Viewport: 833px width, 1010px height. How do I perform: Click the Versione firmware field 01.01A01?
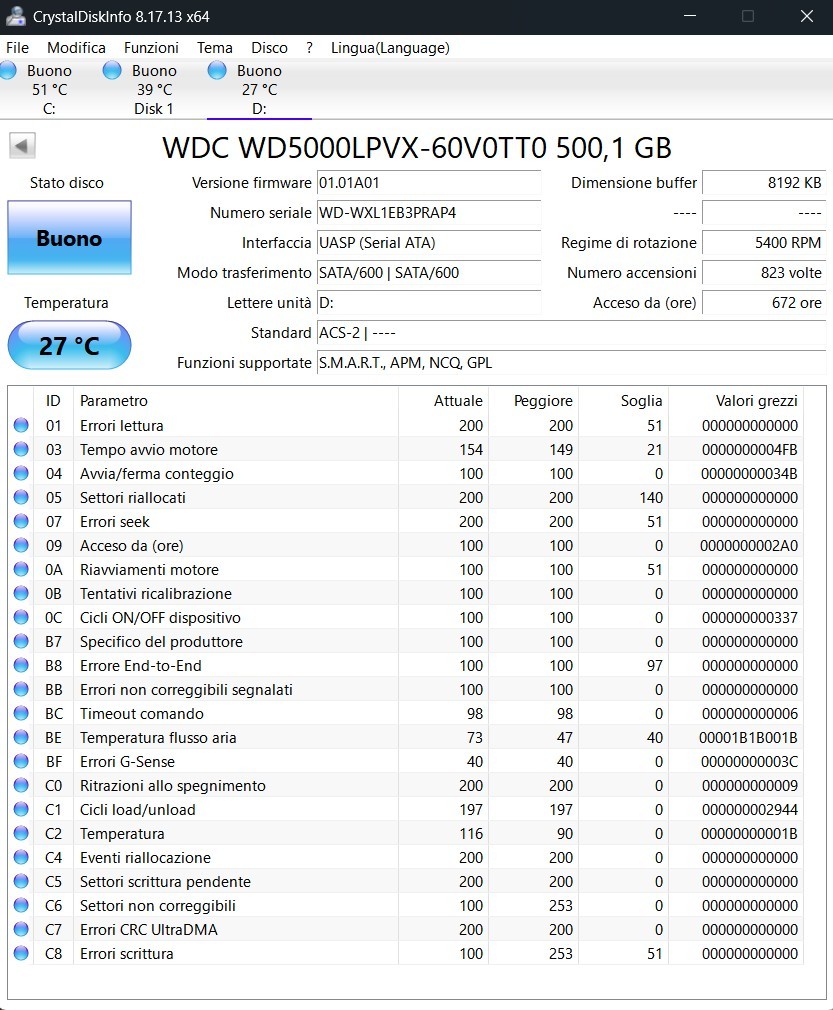428,182
